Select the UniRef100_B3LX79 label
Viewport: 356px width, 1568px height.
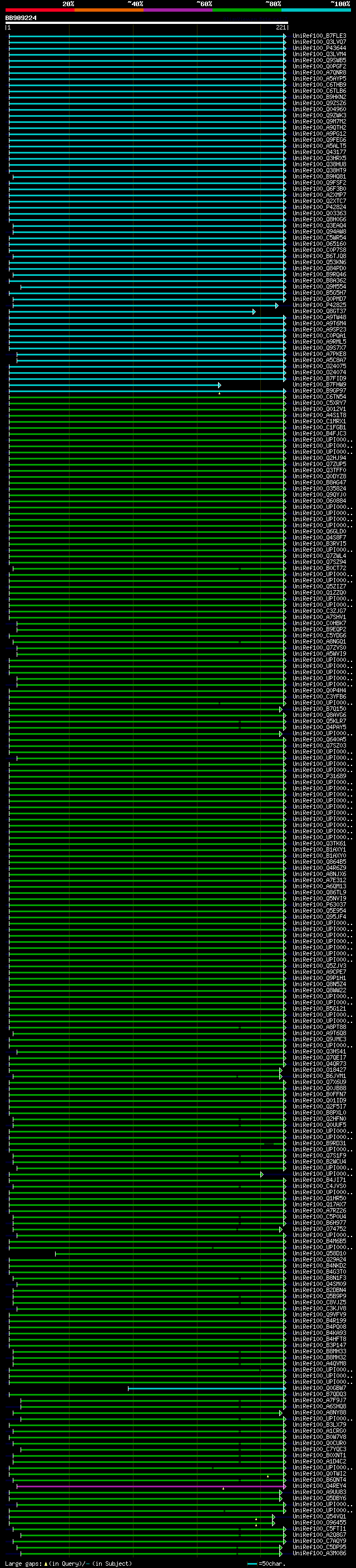click(x=319, y=1424)
